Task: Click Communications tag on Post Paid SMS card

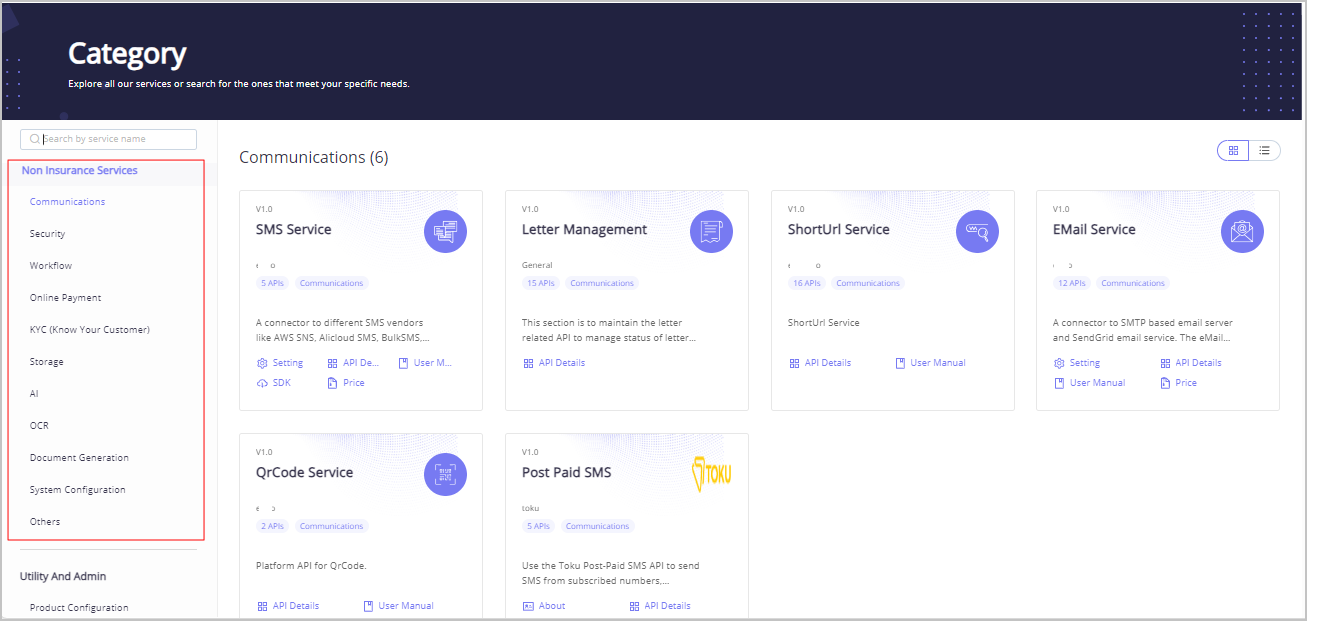Action: (x=597, y=527)
